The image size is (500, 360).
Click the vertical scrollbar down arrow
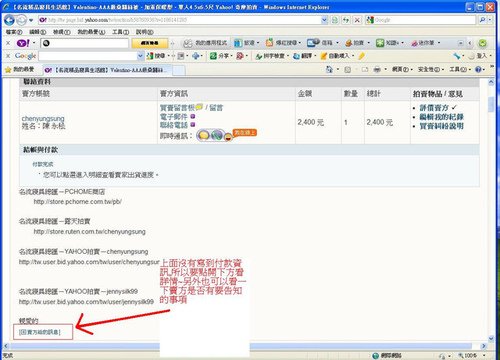tap(491, 339)
